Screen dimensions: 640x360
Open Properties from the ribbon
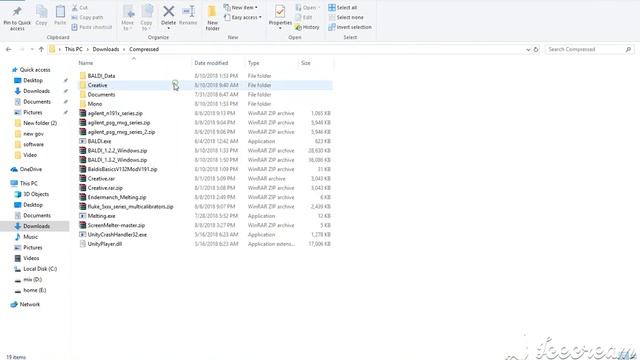(x=280, y=18)
